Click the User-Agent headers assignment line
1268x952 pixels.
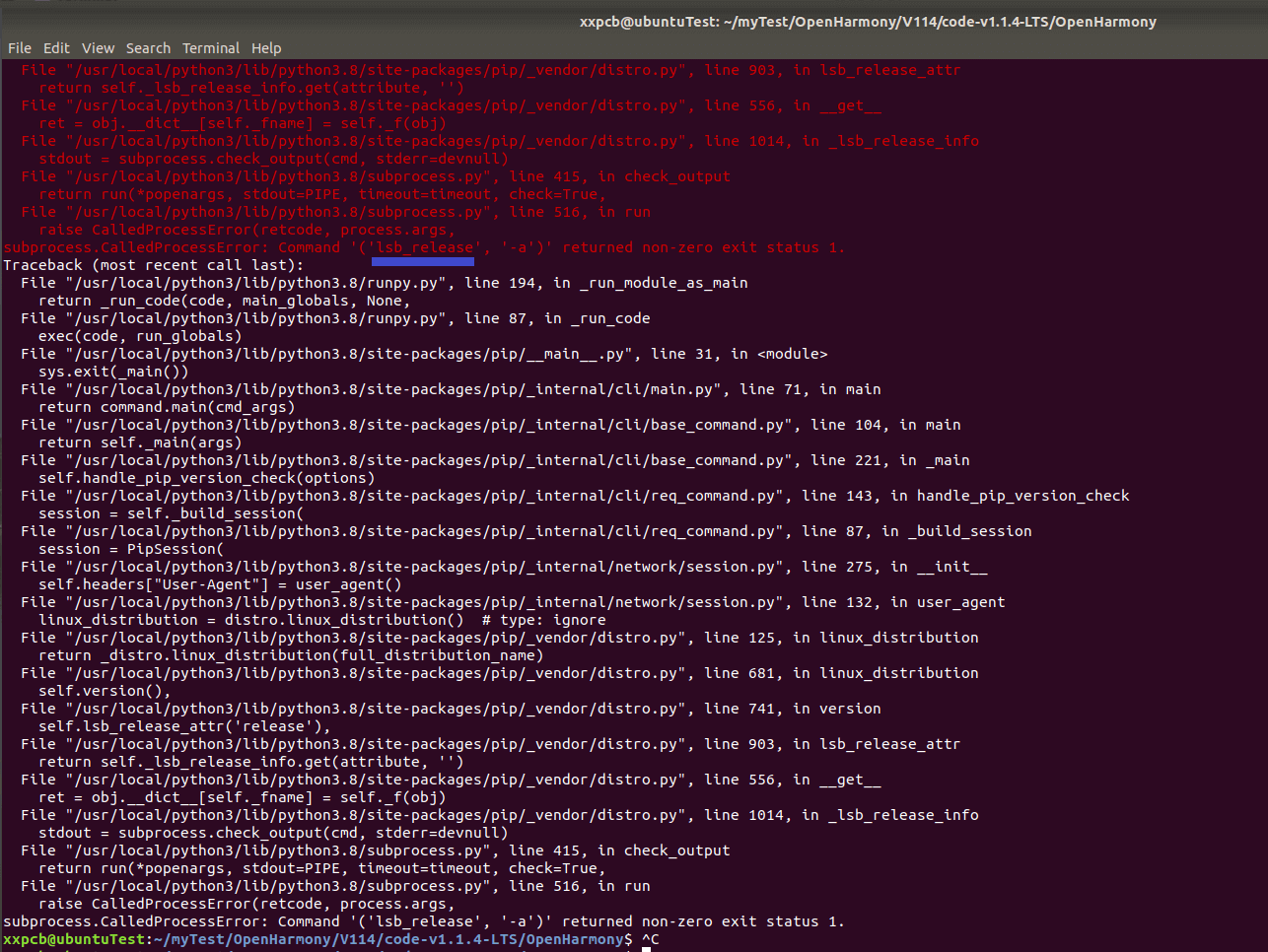point(220,584)
